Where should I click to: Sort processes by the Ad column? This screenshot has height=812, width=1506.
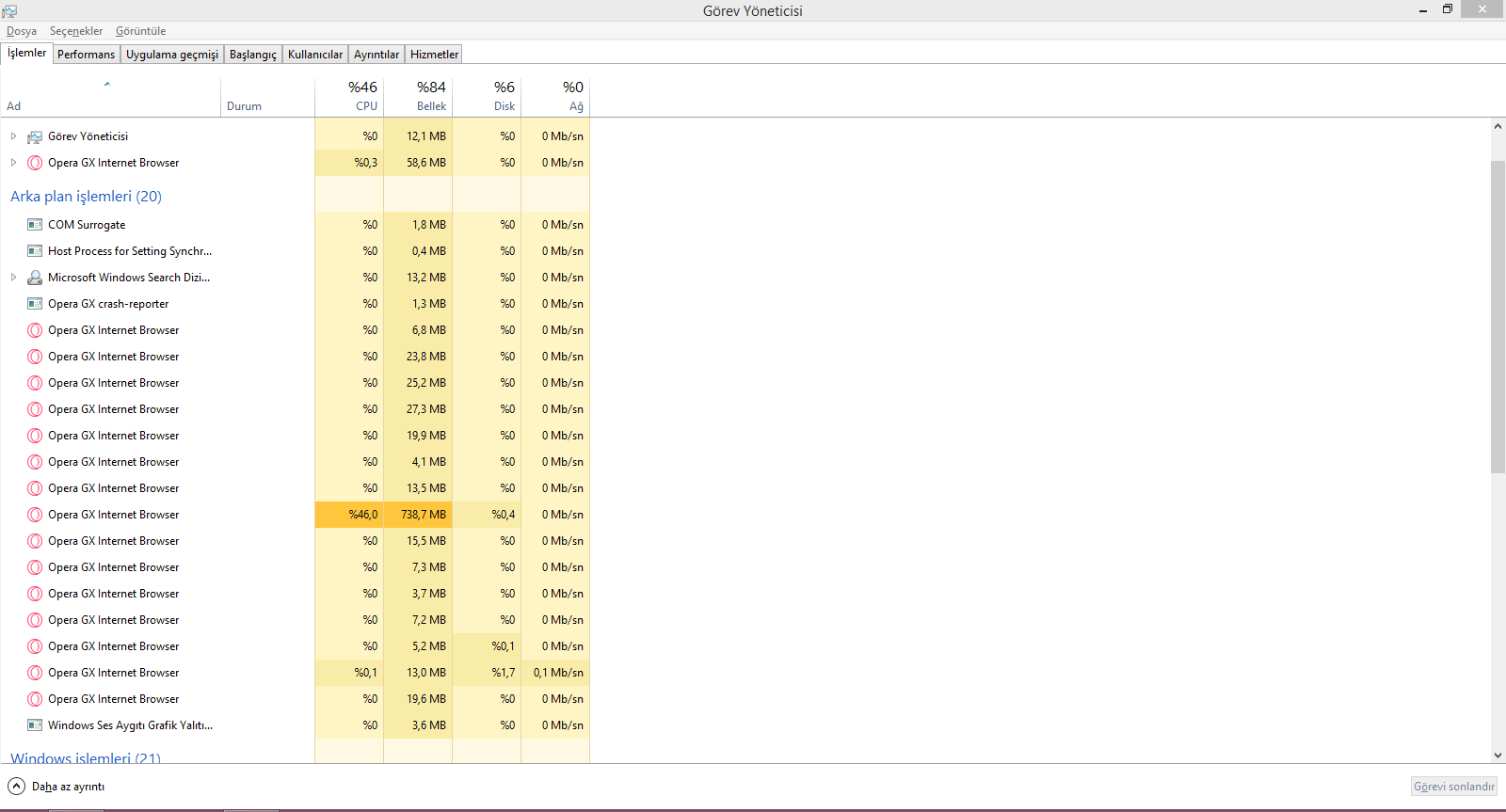click(x=110, y=97)
